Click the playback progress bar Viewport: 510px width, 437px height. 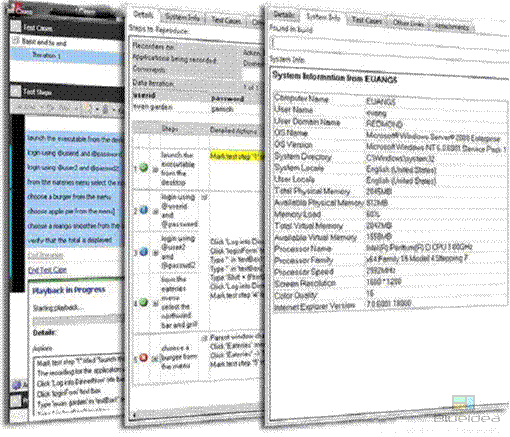tap(78, 320)
